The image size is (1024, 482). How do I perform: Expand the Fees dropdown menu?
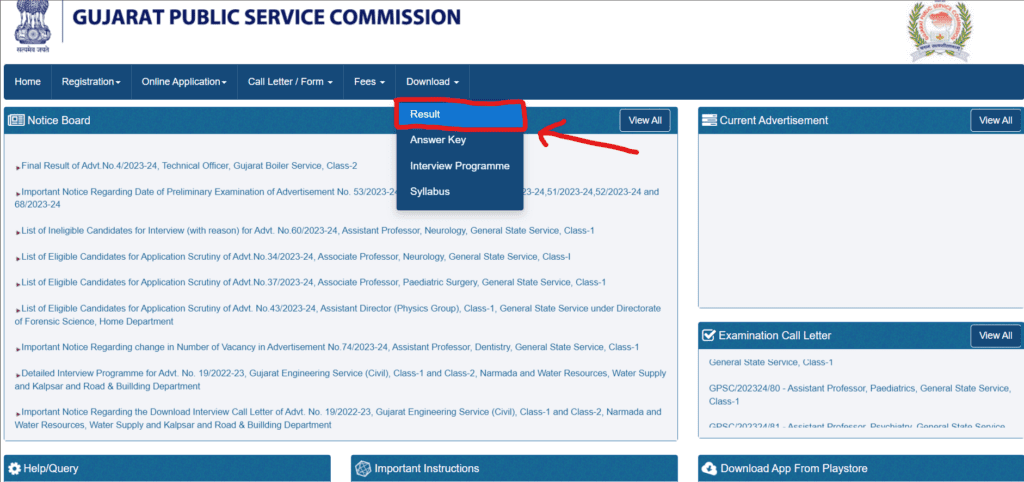pos(370,82)
